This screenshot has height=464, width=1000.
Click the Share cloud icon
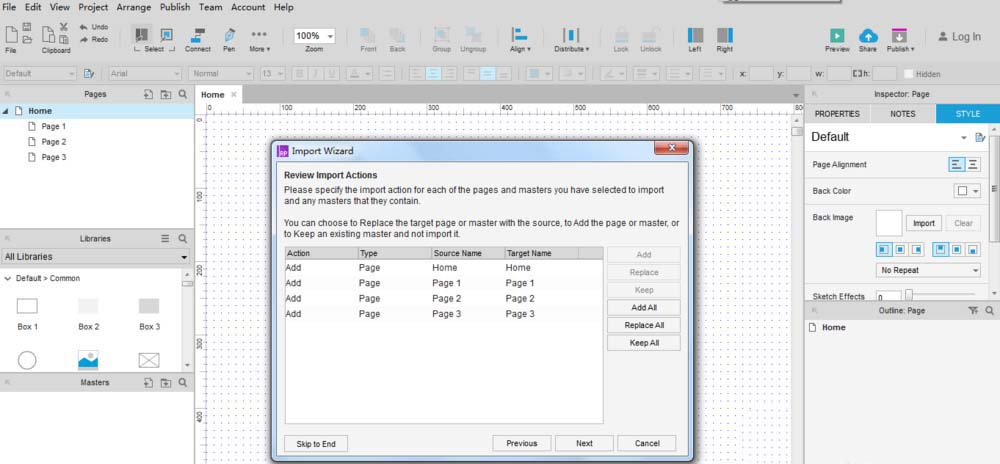868,36
